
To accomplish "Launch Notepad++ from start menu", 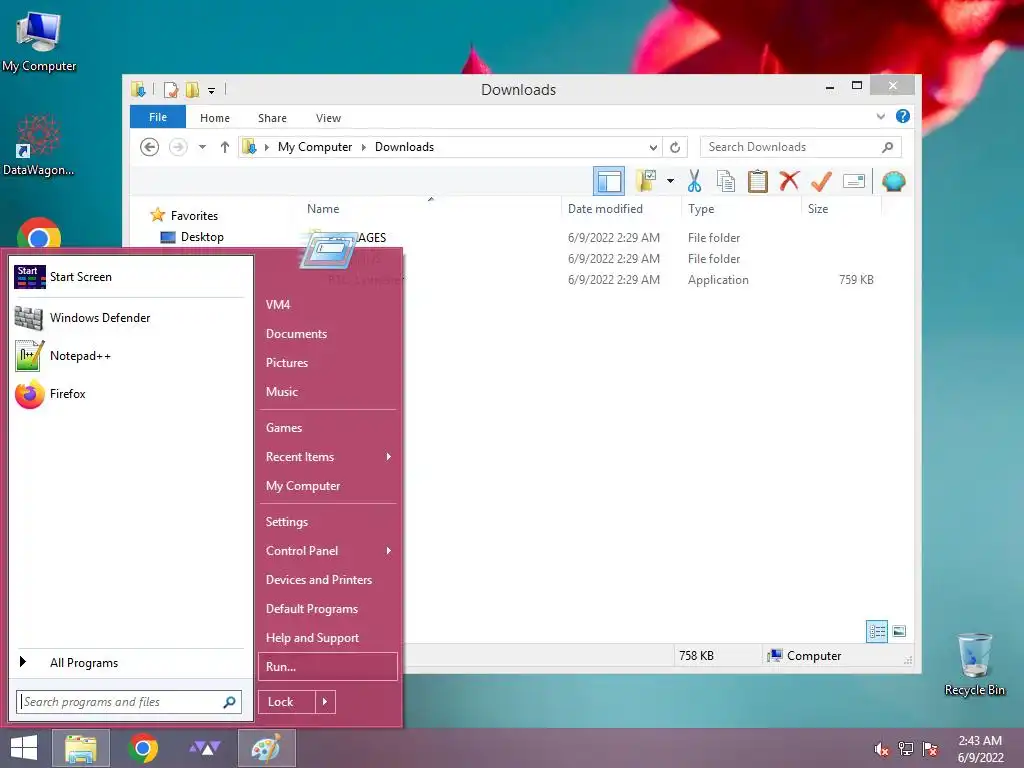I will (129, 356).
